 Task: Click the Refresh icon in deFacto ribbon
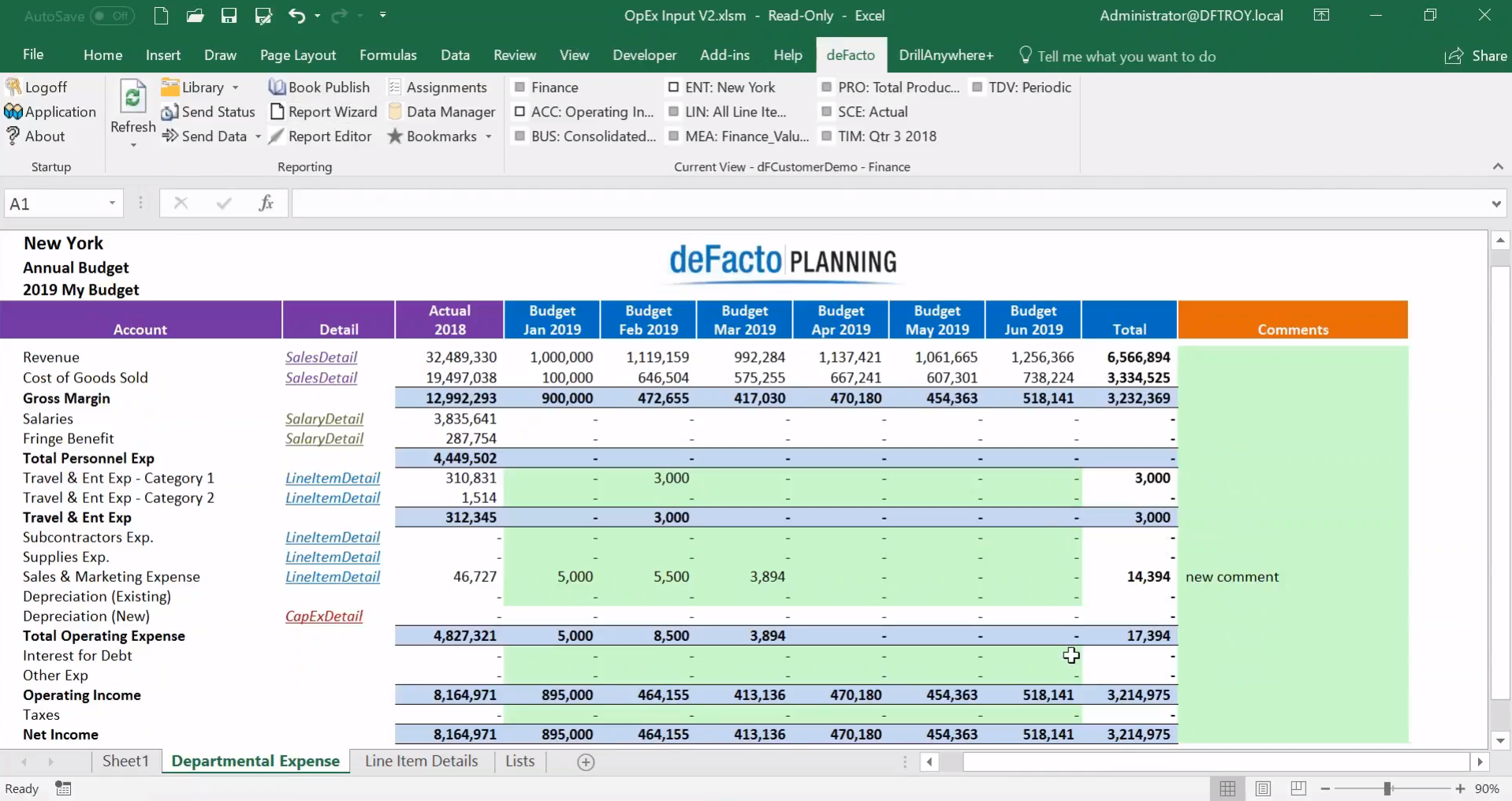point(132,99)
